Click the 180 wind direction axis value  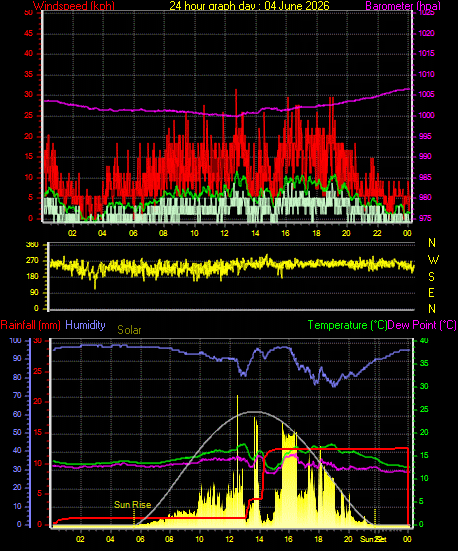tap(32, 277)
